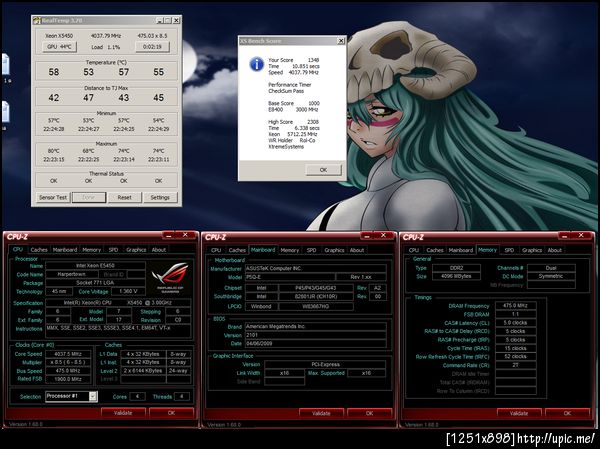Click the Bus Speed value 475.0 MHz
600x449 pixels.
coord(68,371)
